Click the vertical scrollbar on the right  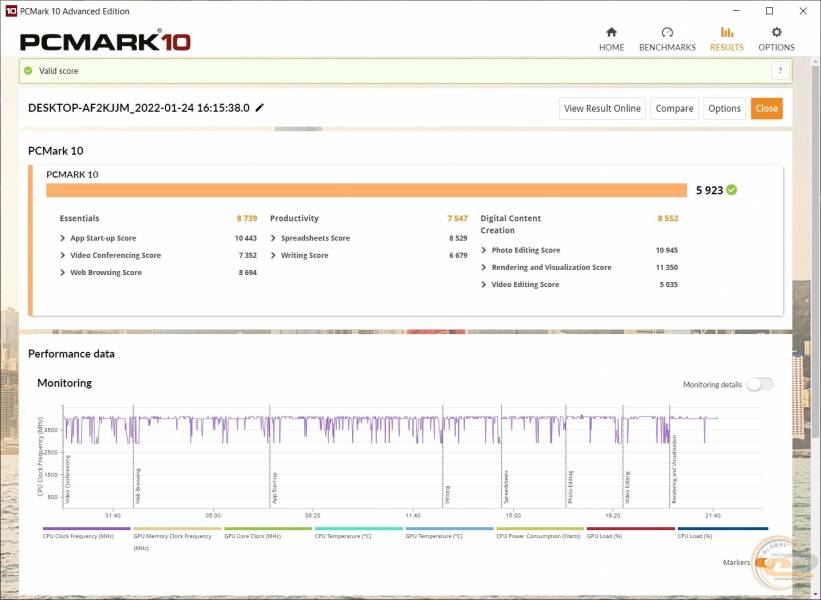pos(815,251)
